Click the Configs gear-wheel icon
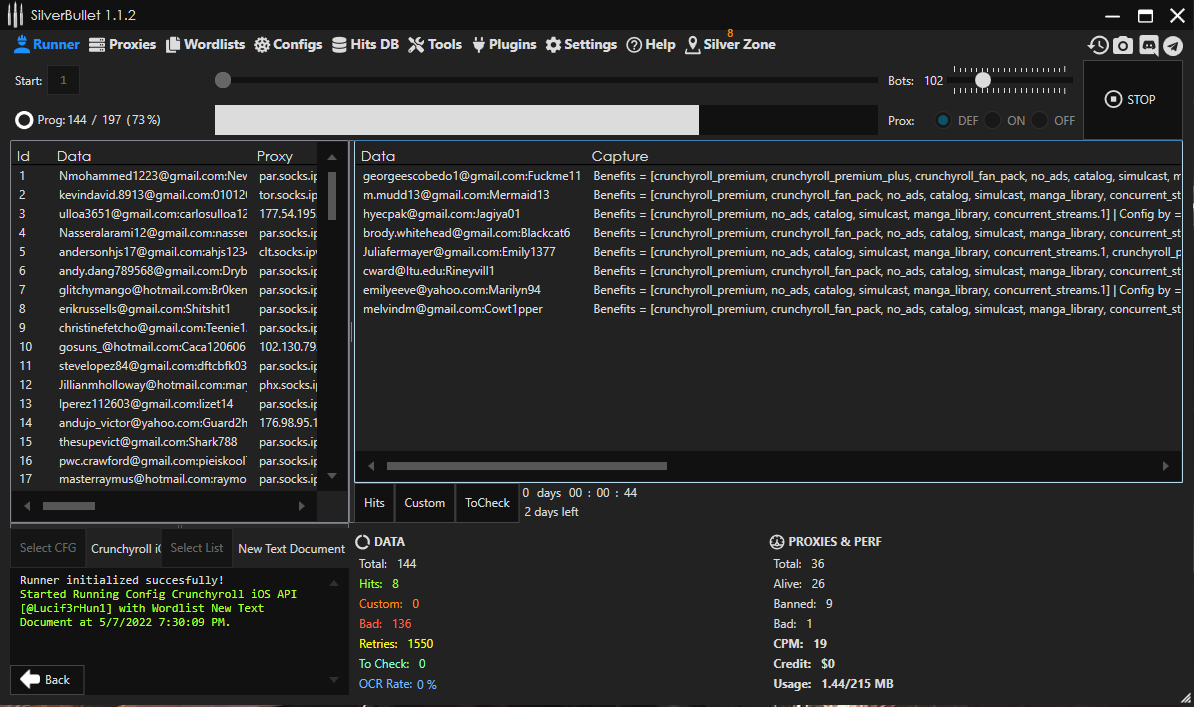This screenshot has height=707, width=1194. click(262, 45)
